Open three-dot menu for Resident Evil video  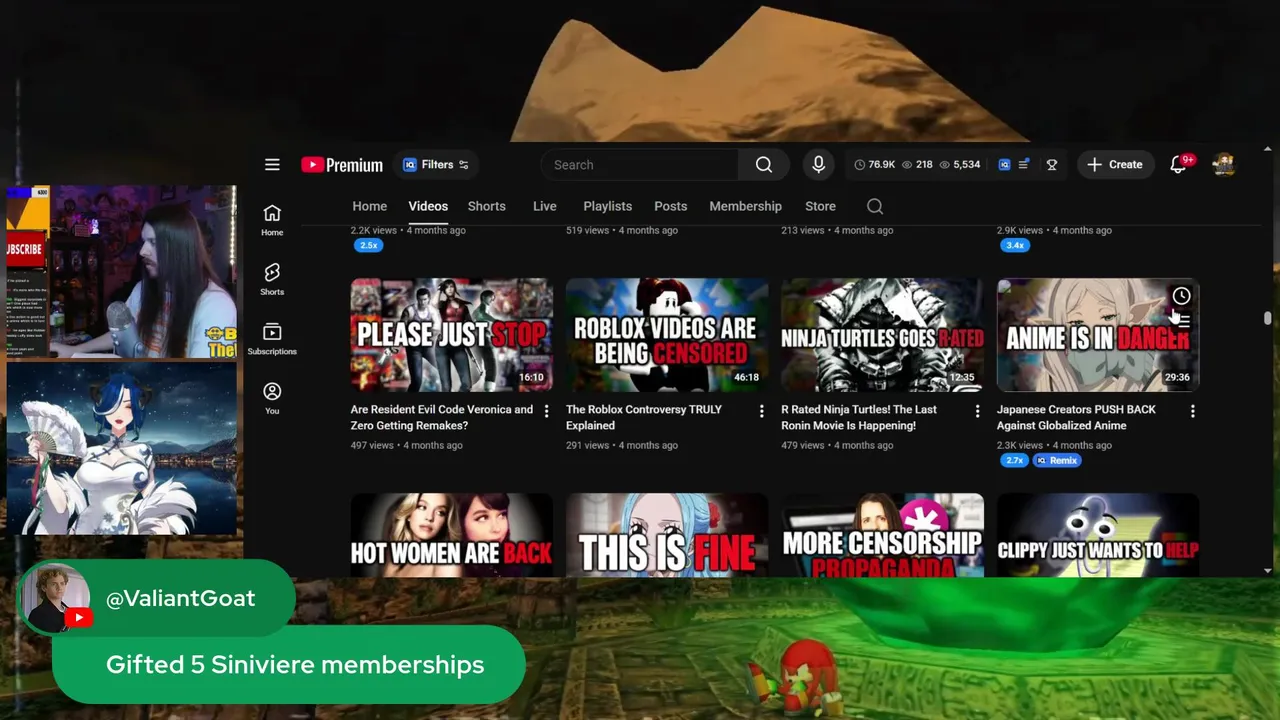pos(546,411)
